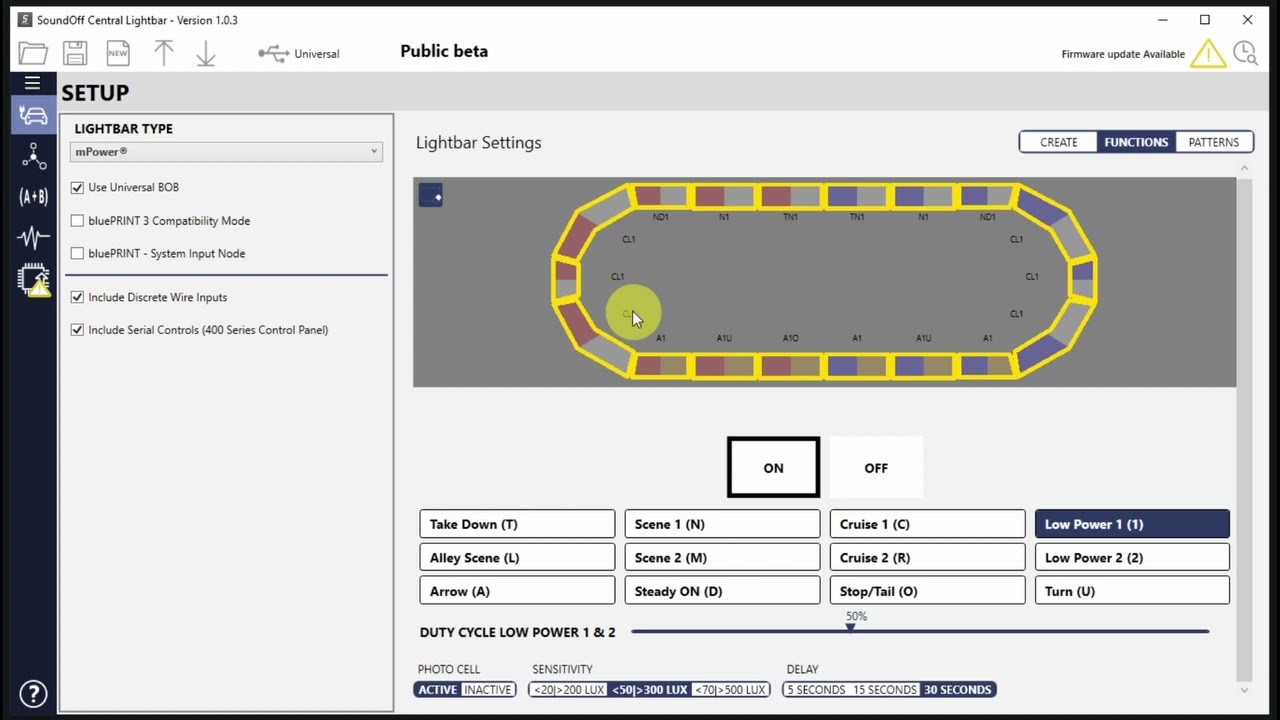1280x720 pixels.
Task: Open the node network sidebar icon
Action: click(x=33, y=155)
